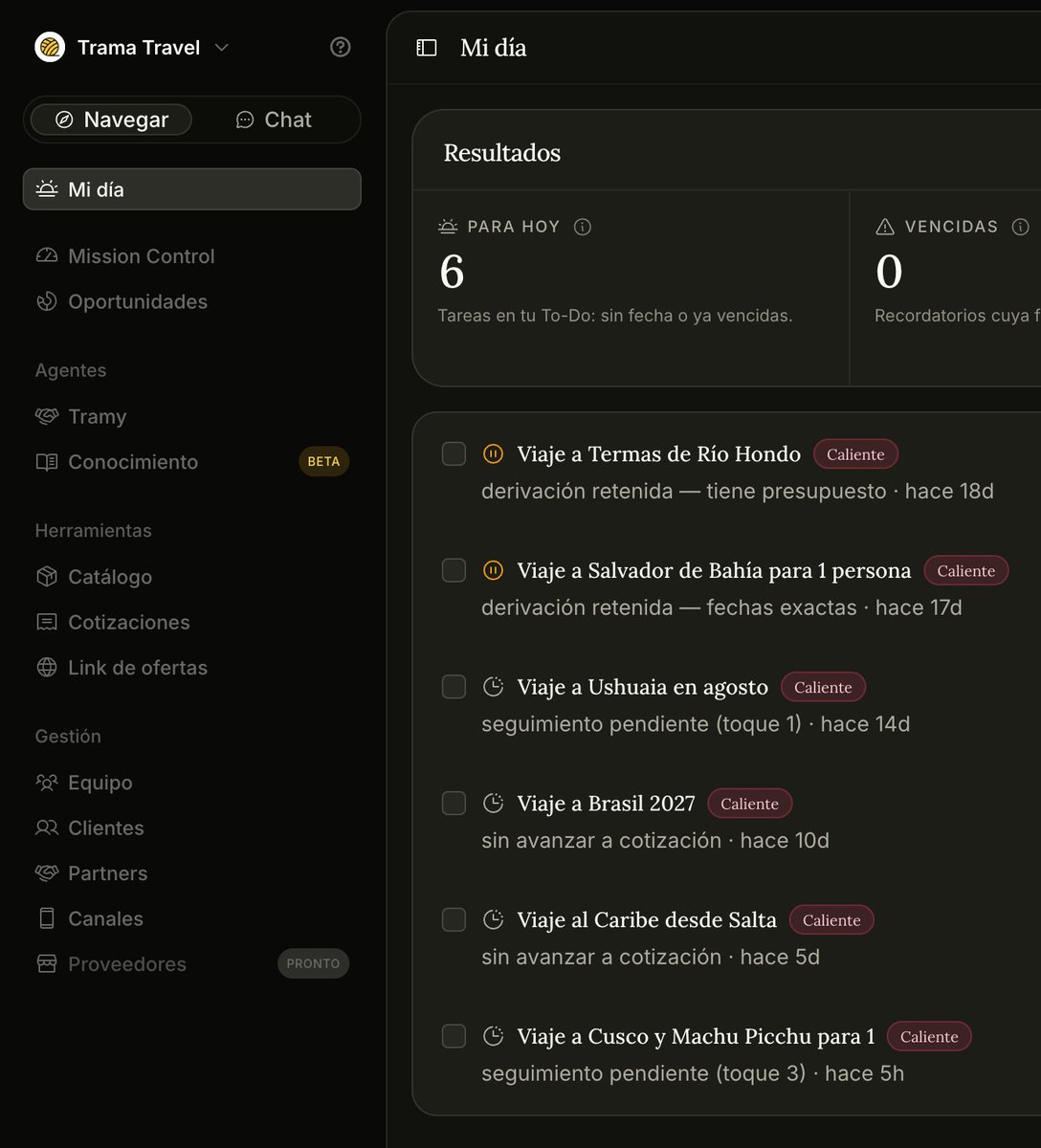Open task Viaje a Cusco y Machu Picchu para 1
The width and height of the screenshot is (1041, 1148).
(x=696, y=1037)
